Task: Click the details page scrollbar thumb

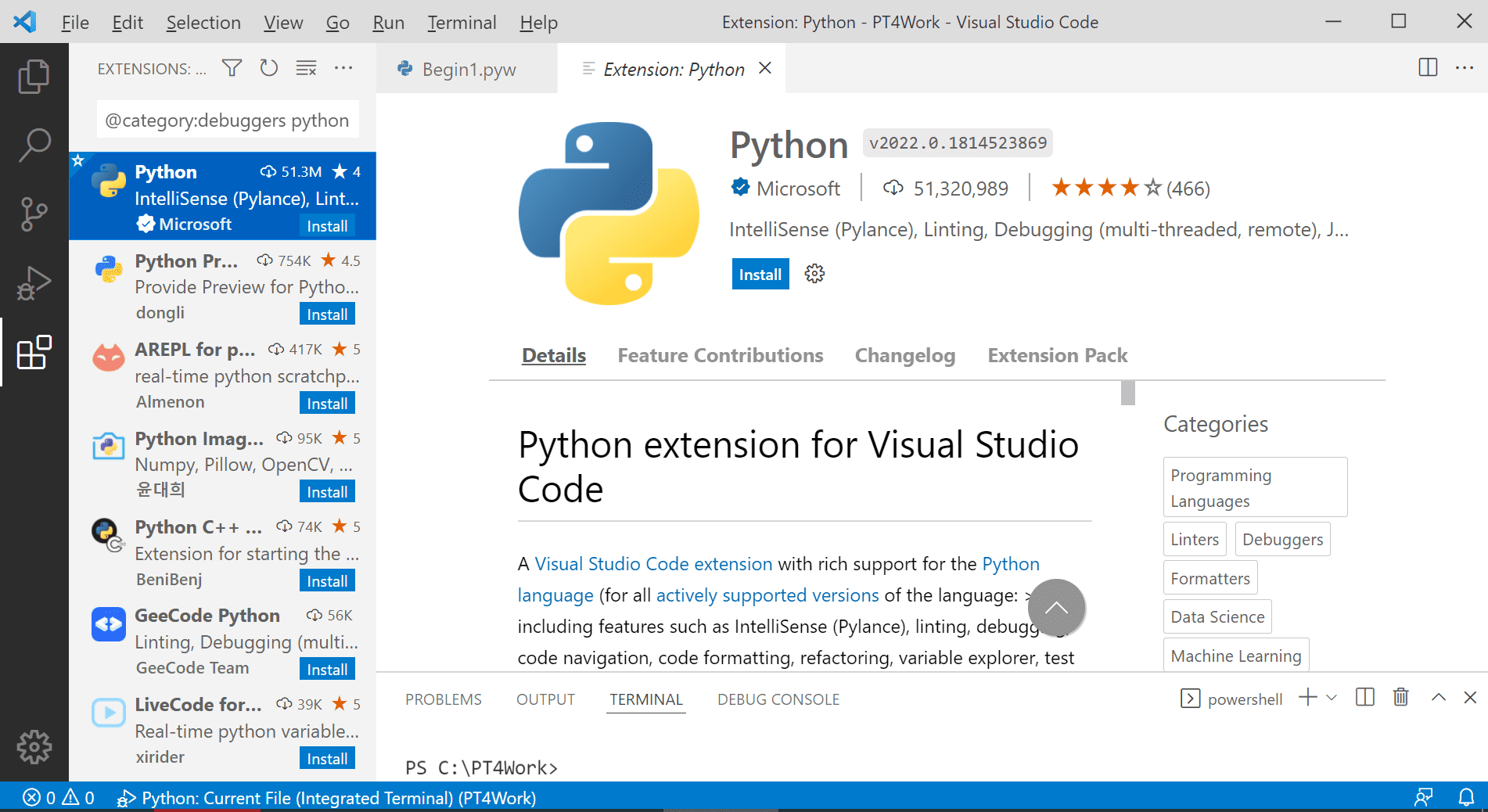Action: tap(1127, 393)
